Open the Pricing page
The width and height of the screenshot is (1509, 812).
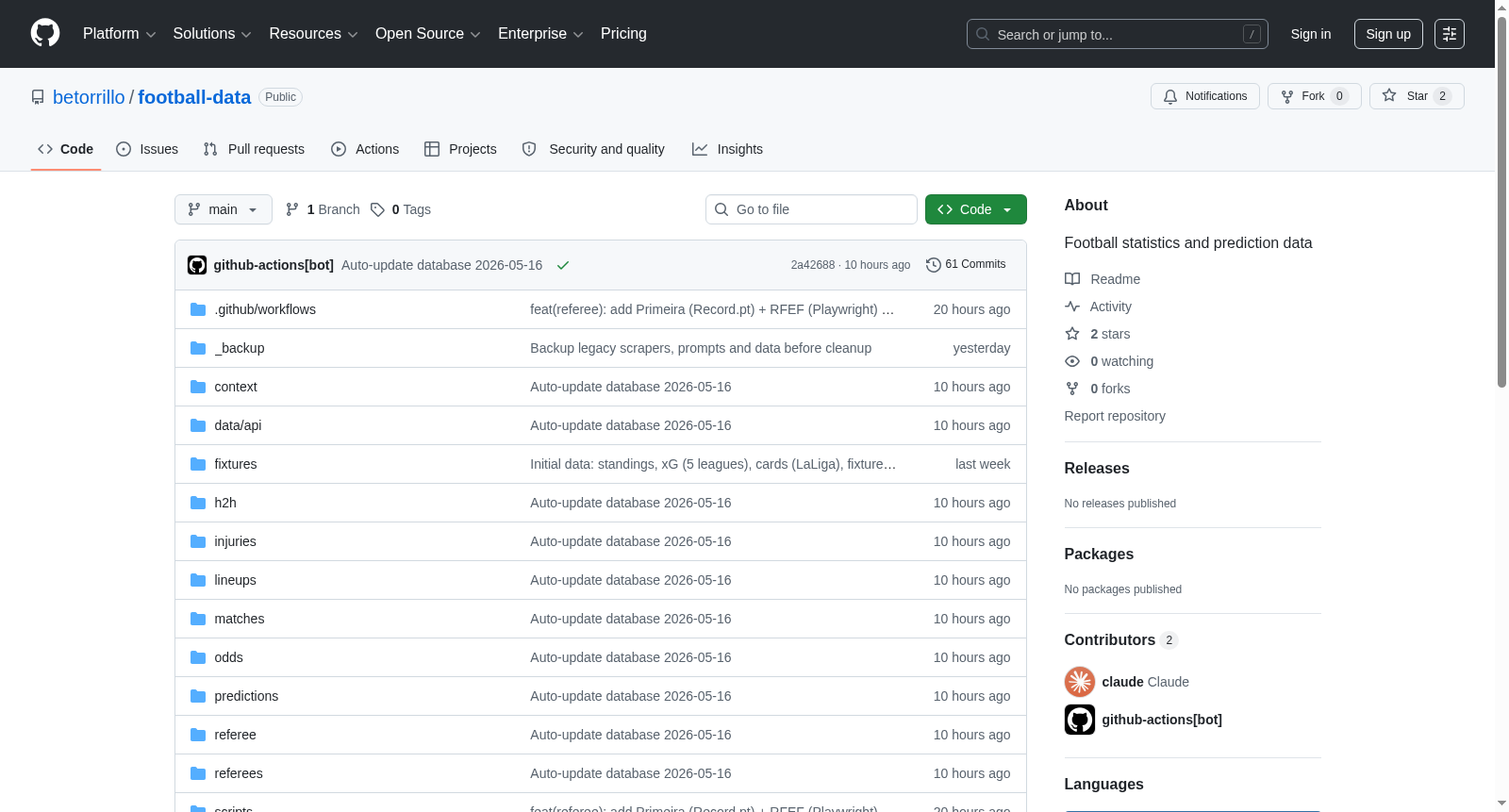click(x=623, y=34)
